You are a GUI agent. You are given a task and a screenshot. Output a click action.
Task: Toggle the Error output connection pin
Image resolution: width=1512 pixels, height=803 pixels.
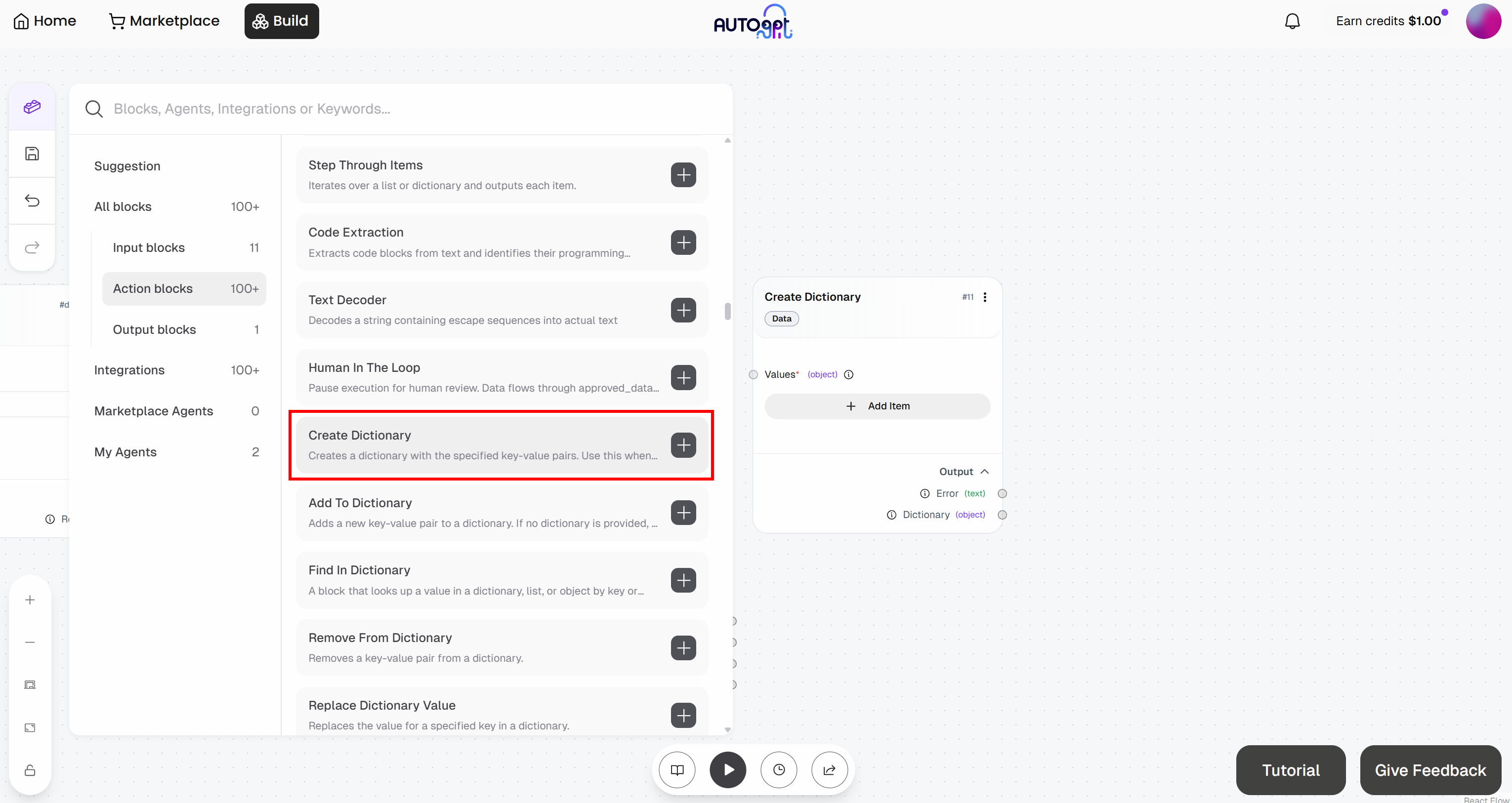[x=1003, y=493]
